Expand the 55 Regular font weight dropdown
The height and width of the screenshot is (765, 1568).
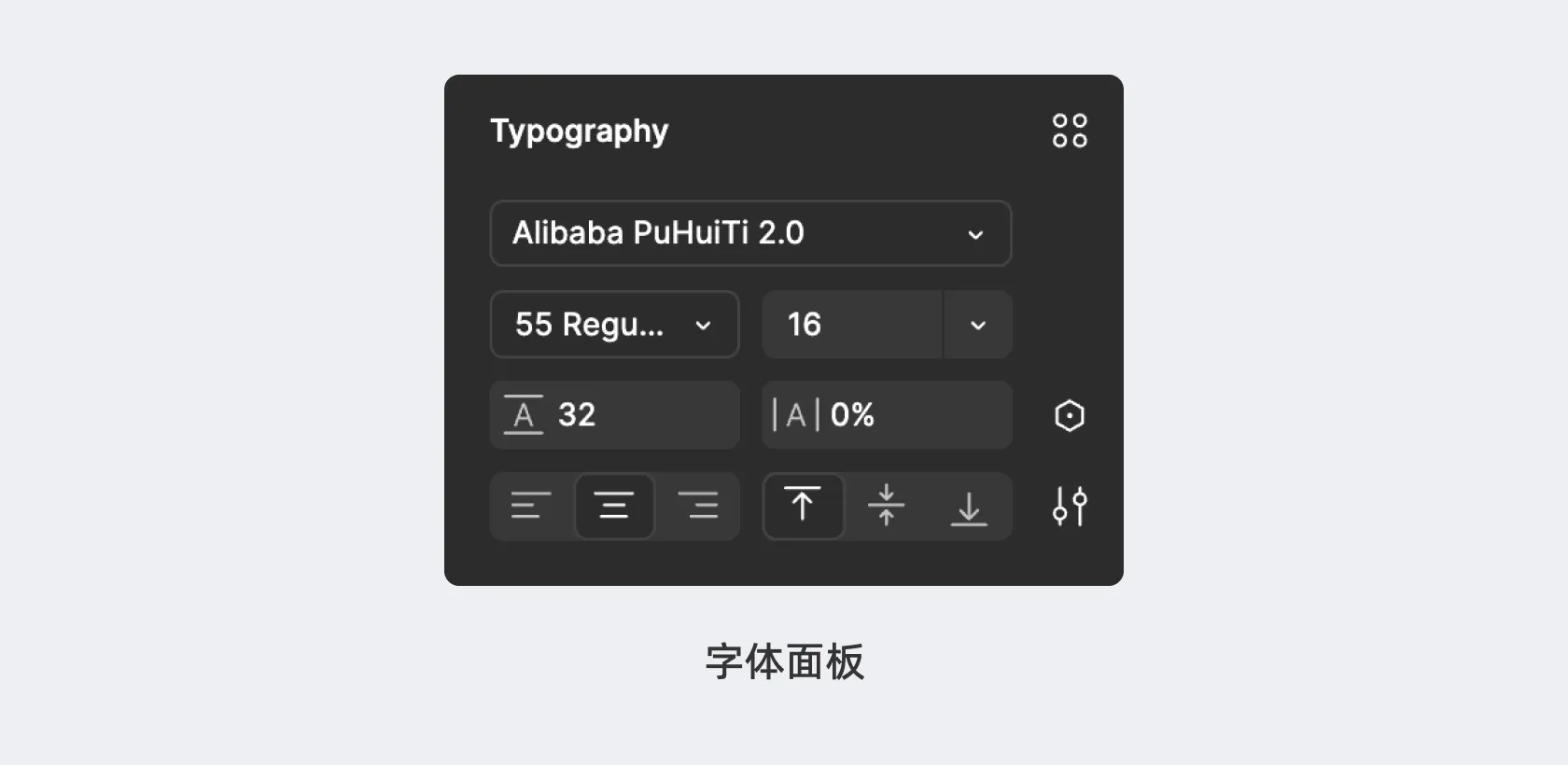614,325
